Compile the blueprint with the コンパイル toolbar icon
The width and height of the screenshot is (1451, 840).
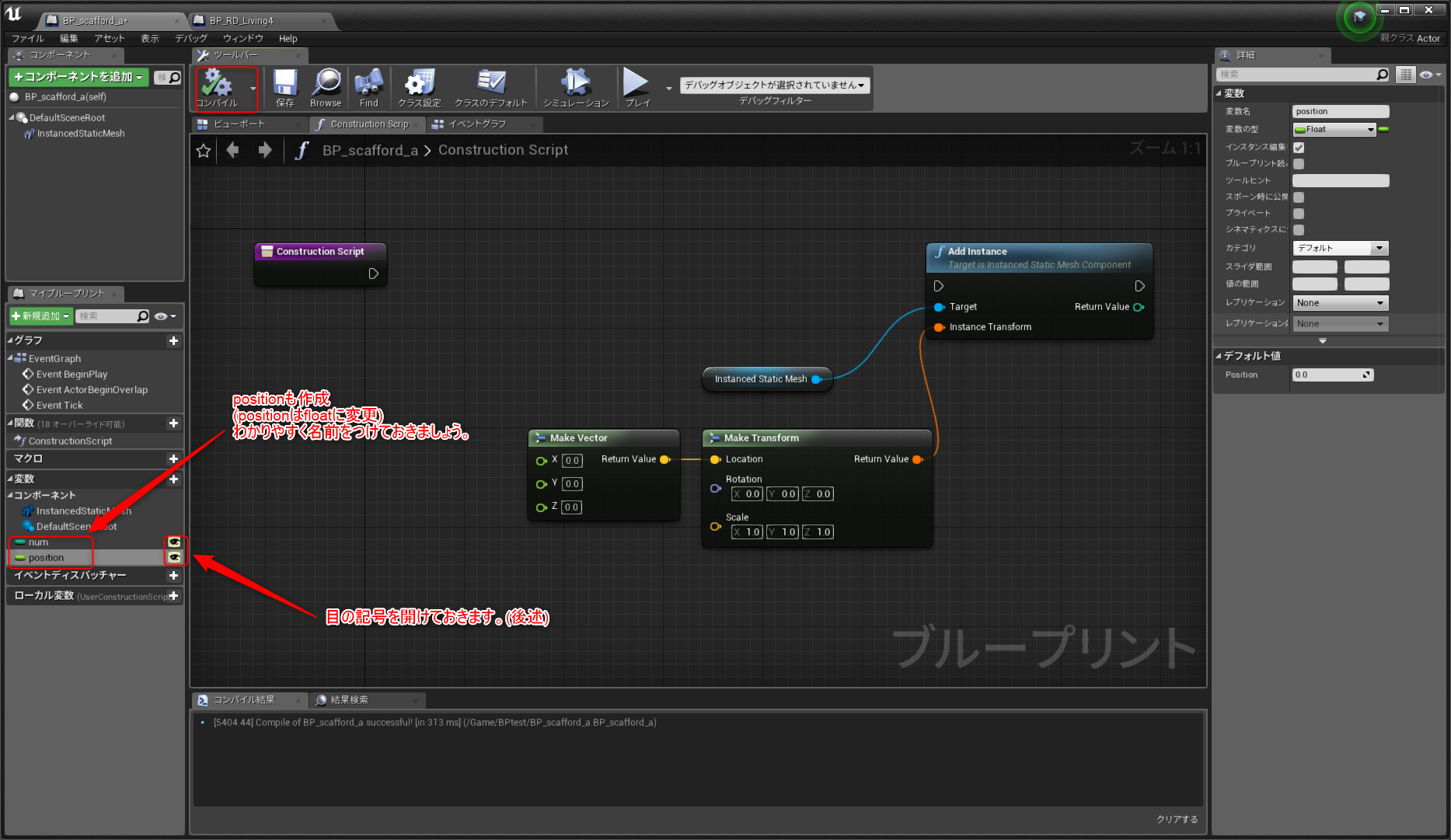point(217,88)
